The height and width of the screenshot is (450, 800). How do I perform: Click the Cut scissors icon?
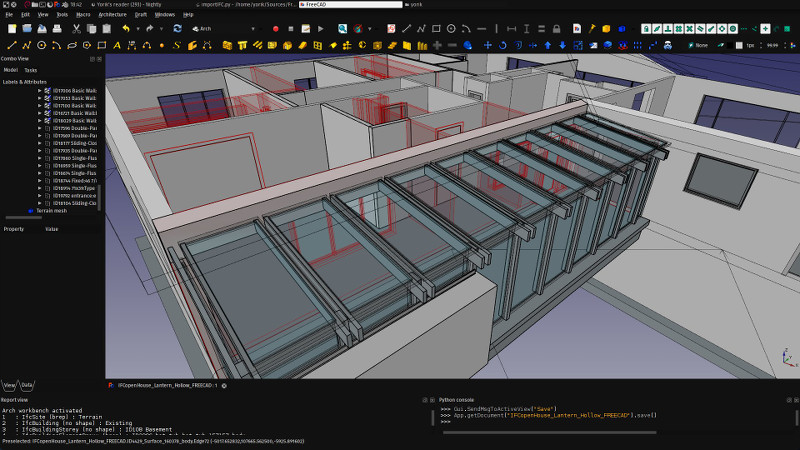(75, 29)
